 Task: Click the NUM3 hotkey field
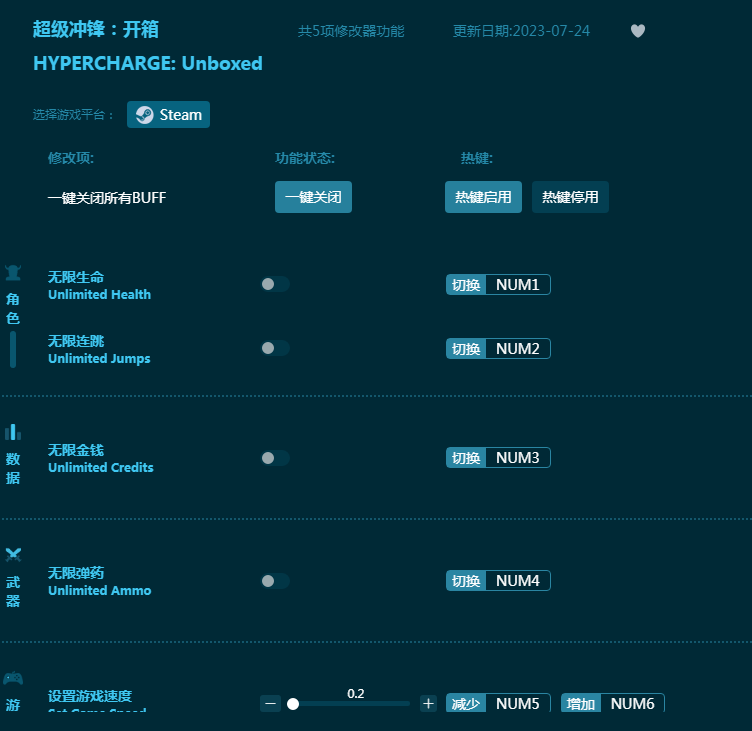(x=517, y=458)
